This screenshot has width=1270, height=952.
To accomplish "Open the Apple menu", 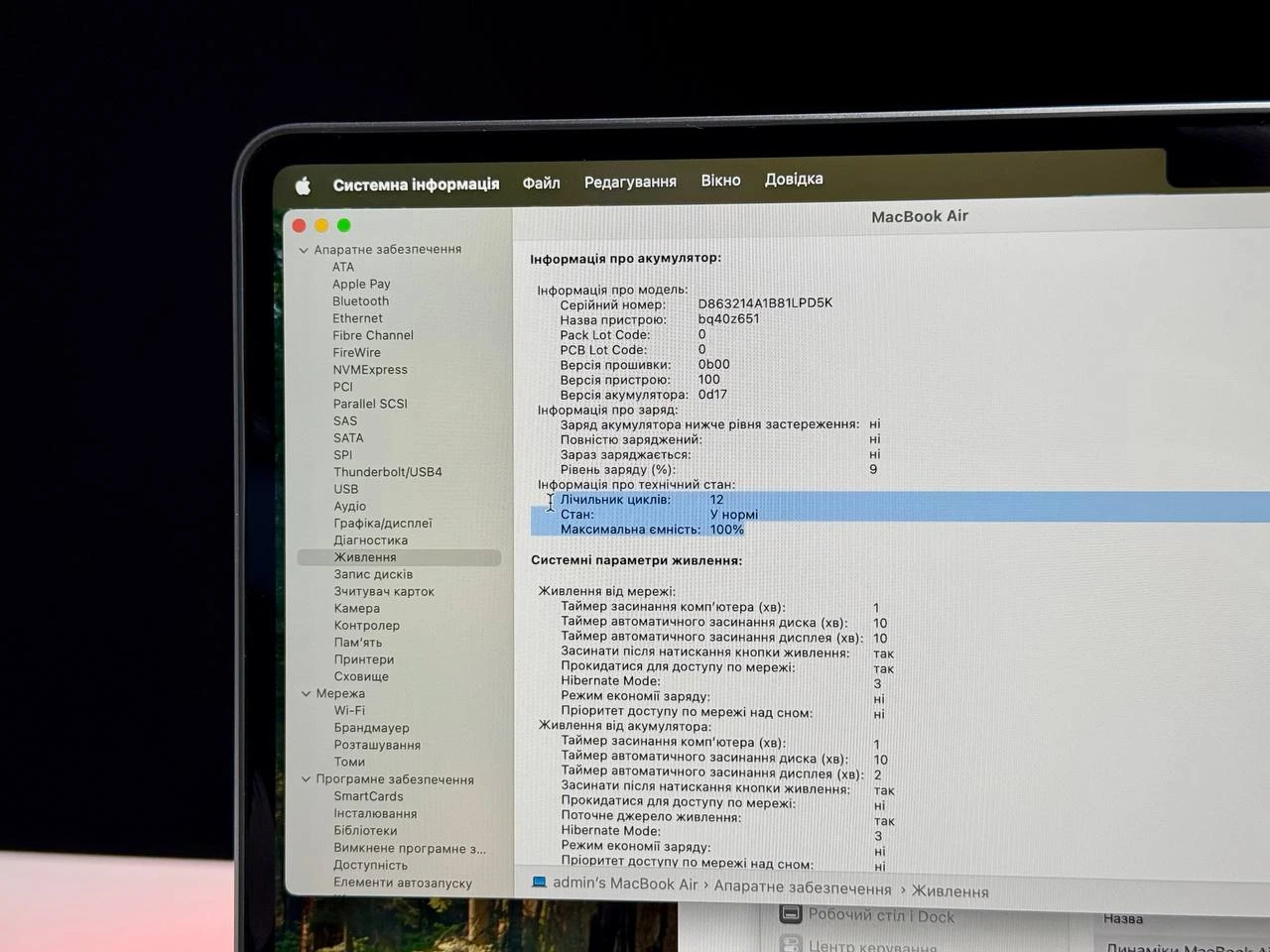I will coord(304,185).
